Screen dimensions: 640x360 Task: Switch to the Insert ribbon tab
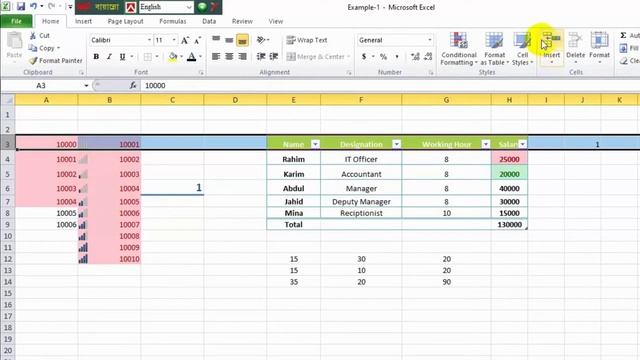[x=83, y=21]
